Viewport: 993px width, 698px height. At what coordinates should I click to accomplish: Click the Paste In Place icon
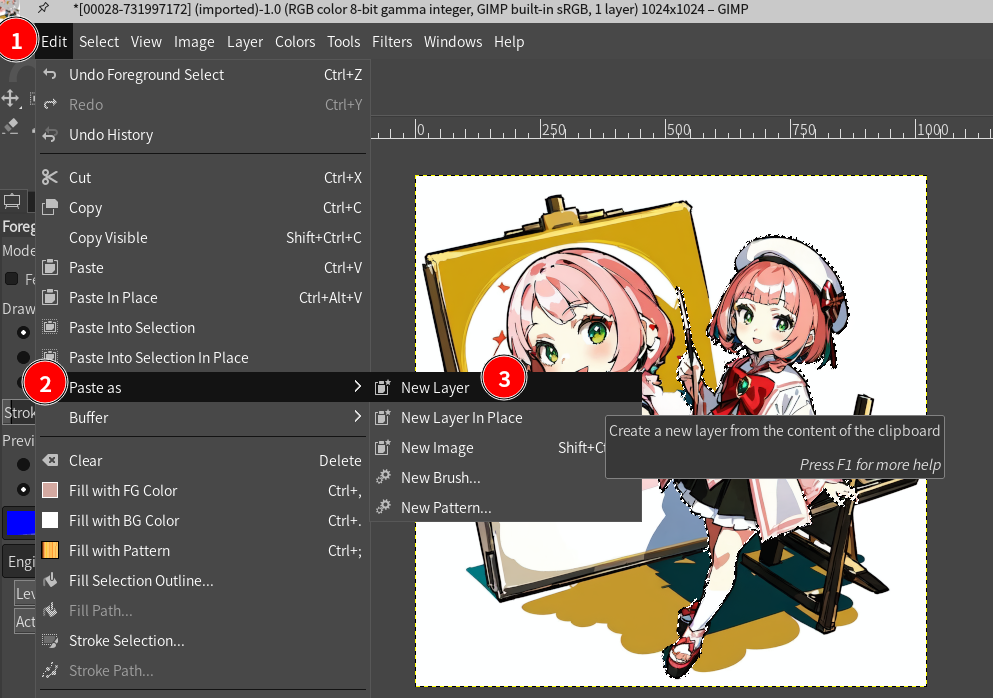pos(50,298)
